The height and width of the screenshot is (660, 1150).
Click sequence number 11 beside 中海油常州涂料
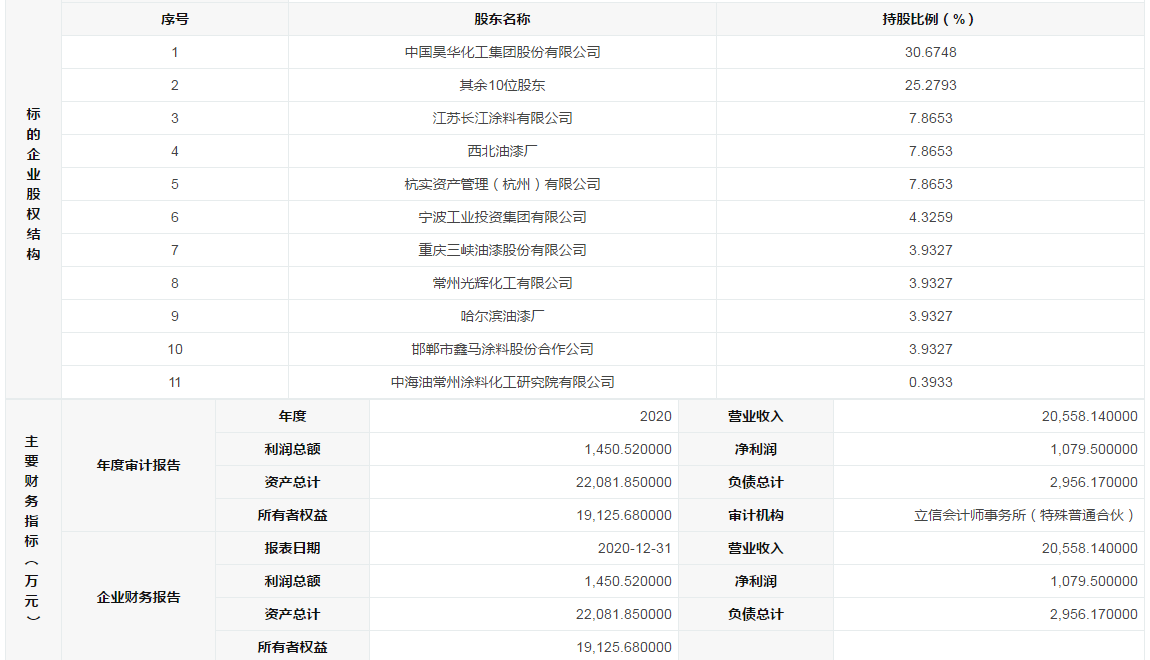175,382
